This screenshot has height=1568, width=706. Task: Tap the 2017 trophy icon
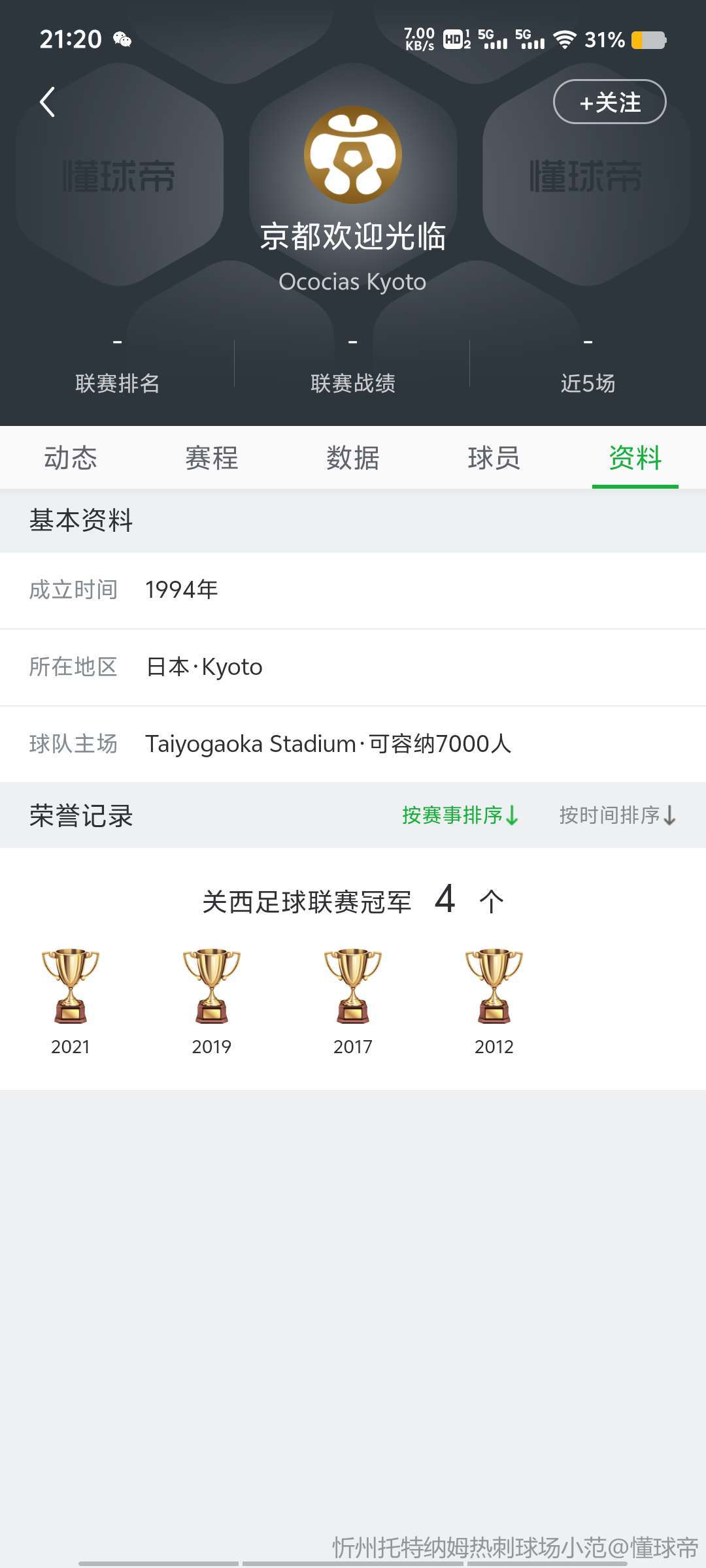tap(353, 985)
